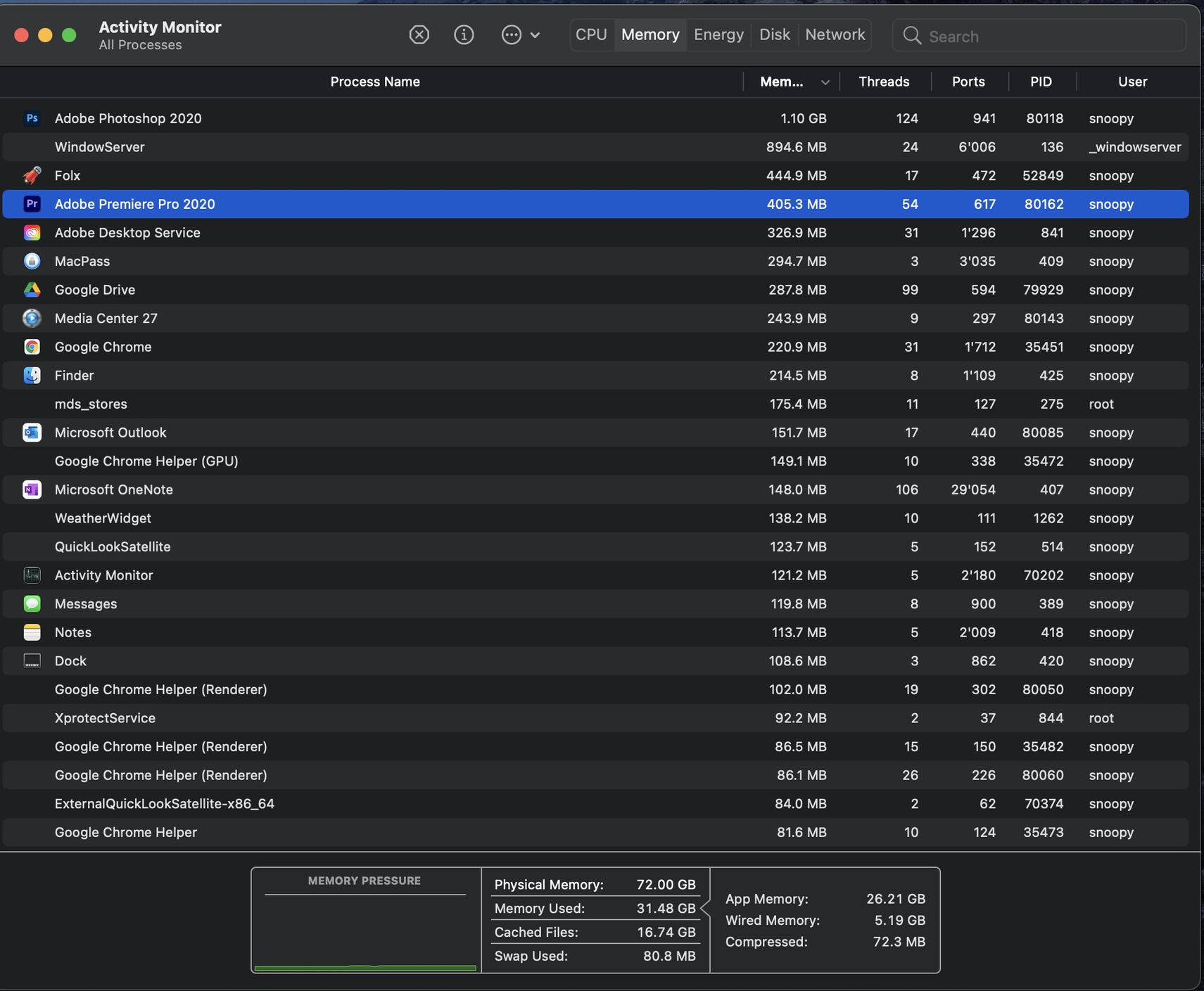Click the stop process X icon
1204x991 pixels.
pos(419,34)
